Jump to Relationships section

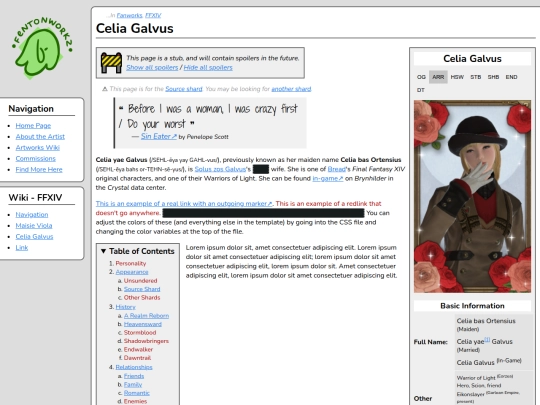(134, 367)
